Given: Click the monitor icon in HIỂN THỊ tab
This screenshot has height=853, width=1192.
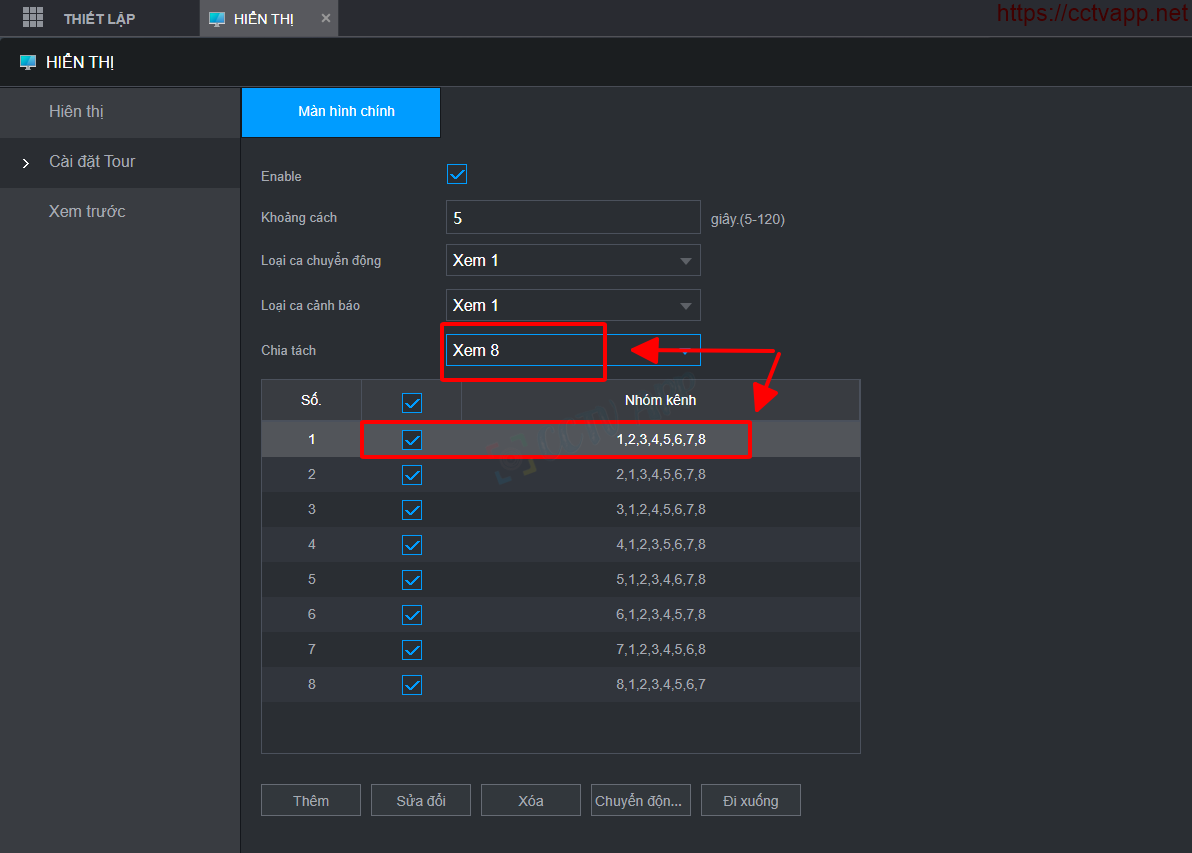Looking at the screenshot, I should point(217,19).
